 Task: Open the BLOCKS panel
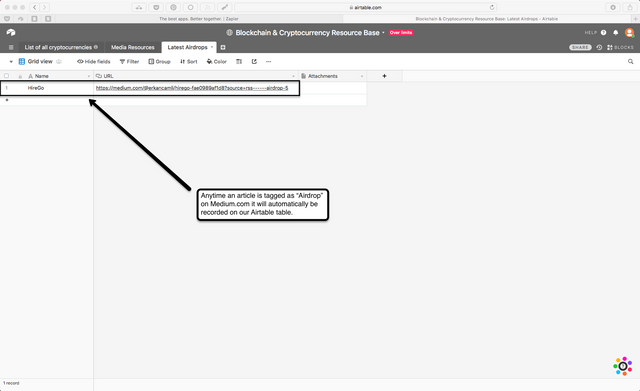coord(620,47)
